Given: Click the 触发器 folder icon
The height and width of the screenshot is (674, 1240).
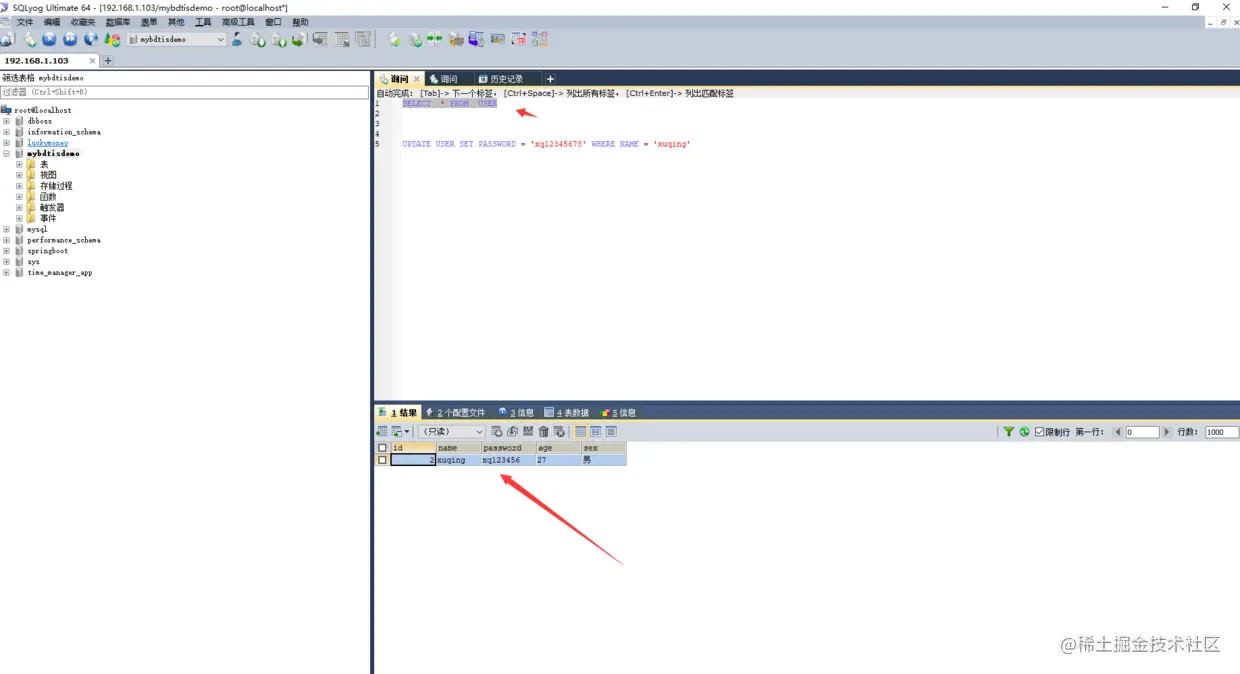Looking at the screenshot, I should point(31,207).
